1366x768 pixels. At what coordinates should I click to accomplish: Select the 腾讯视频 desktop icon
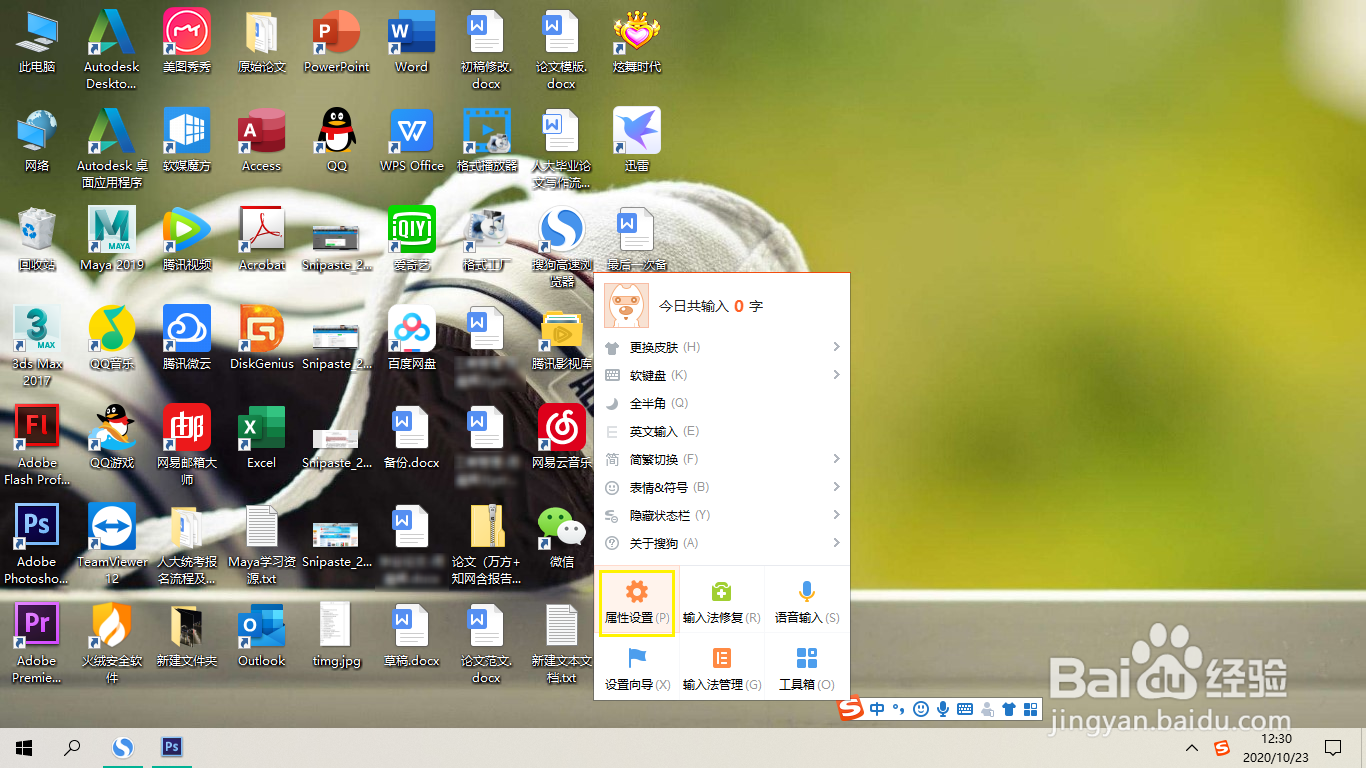pyautogui.click(x=187, y=240)
